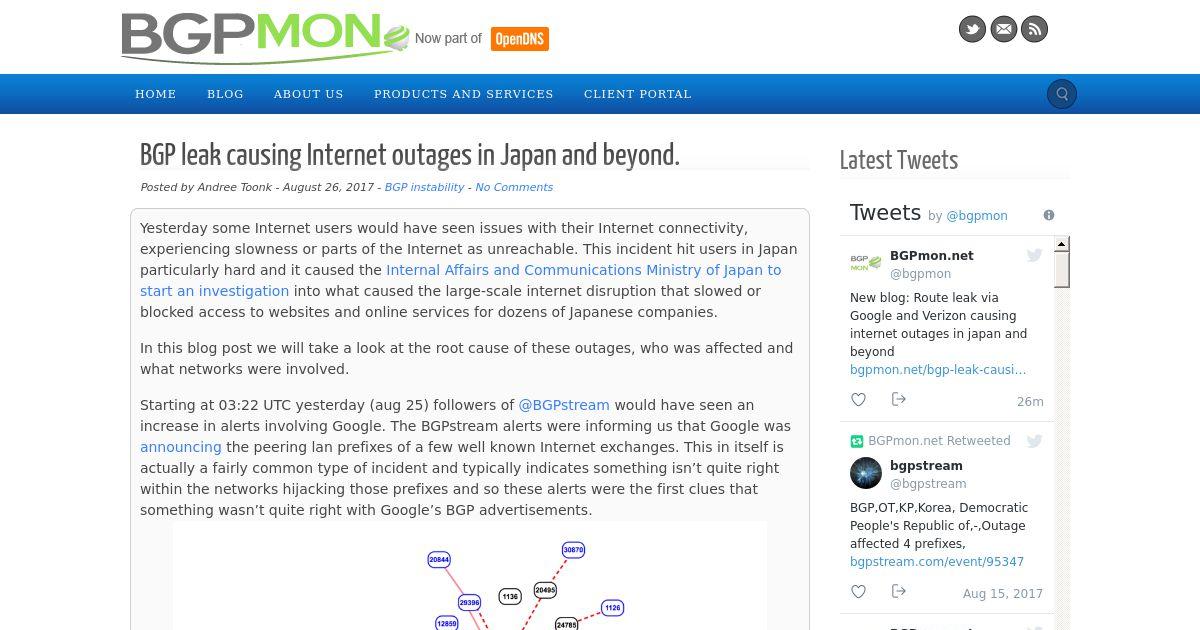This screenshot has height=630, width=1200.
Task: Open the BLOG menu item
Action: tap(225, 94)
